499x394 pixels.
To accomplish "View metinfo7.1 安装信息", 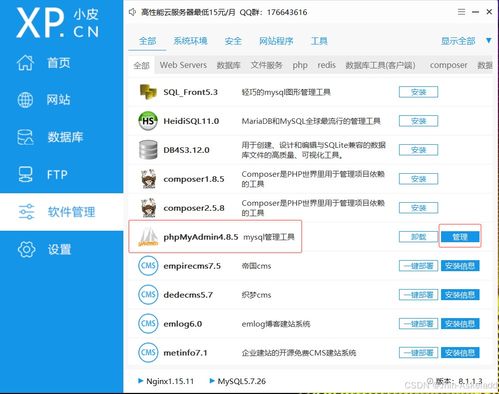I will coord(460,353).
